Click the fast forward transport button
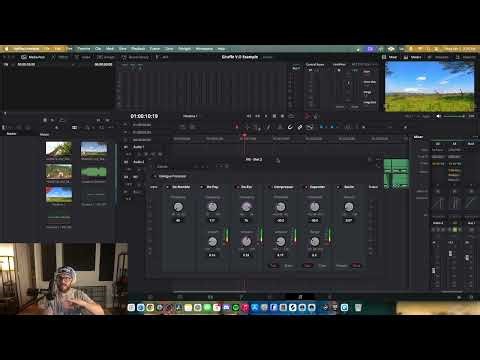This screenshot has width=480, height=360. (x=257, y=116)
